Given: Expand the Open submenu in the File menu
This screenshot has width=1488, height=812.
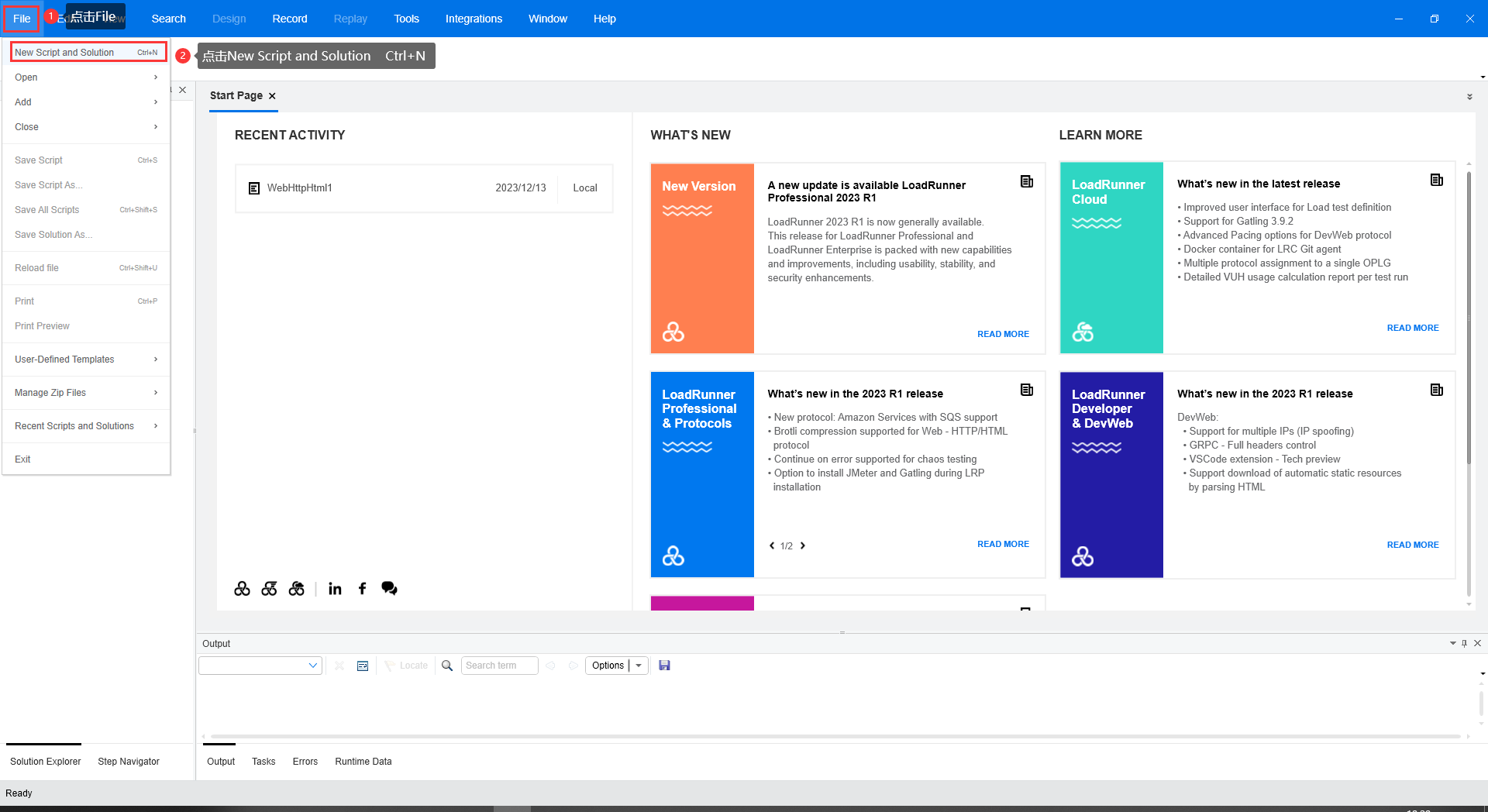Looking at the screenshot, I should point(86,77).
